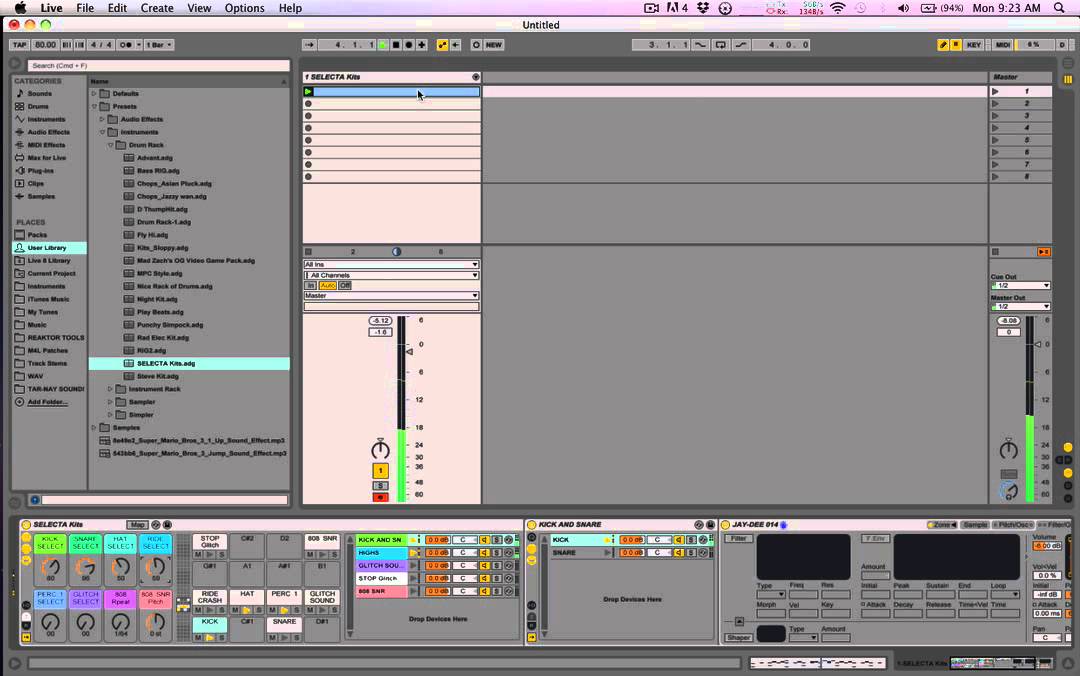
Task: Open the Options menu
Action: tap(245, 8)
